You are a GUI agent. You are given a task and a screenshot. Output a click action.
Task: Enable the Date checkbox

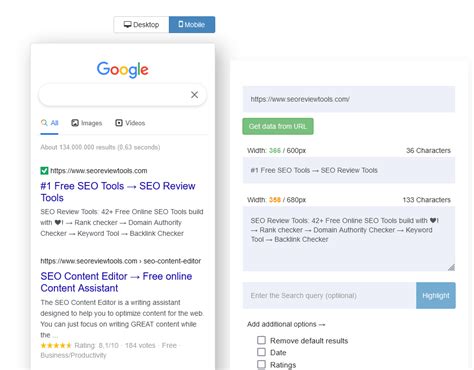click(x=261, y=352)
